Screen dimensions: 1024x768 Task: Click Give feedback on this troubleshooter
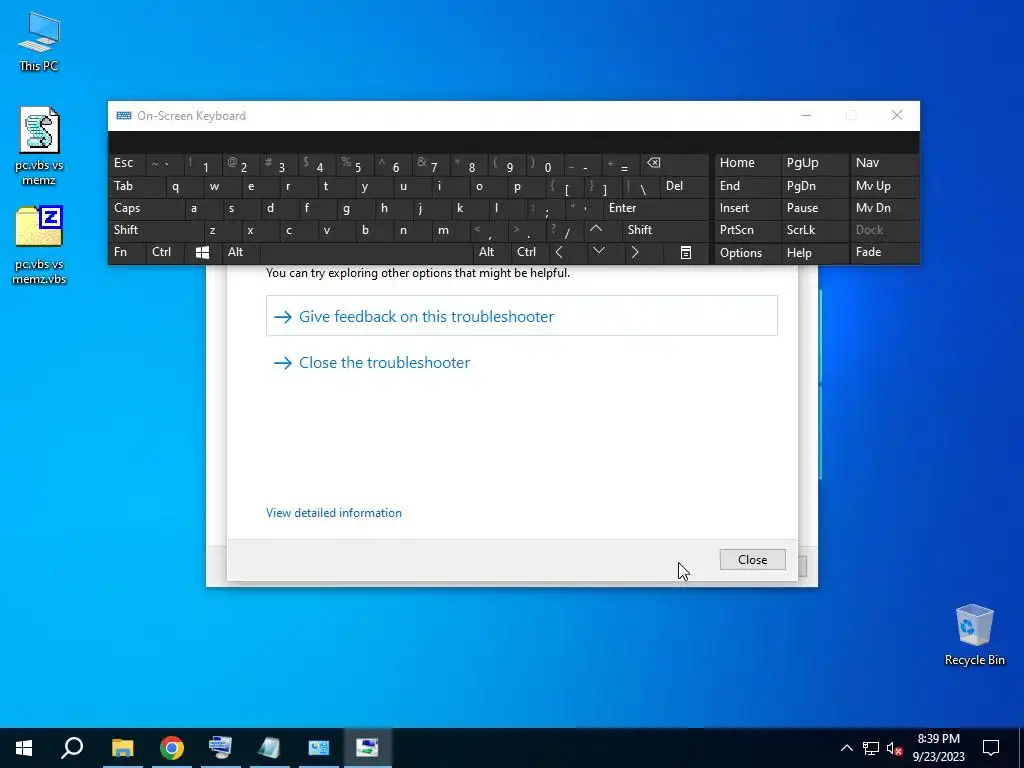tap(521, 316)
